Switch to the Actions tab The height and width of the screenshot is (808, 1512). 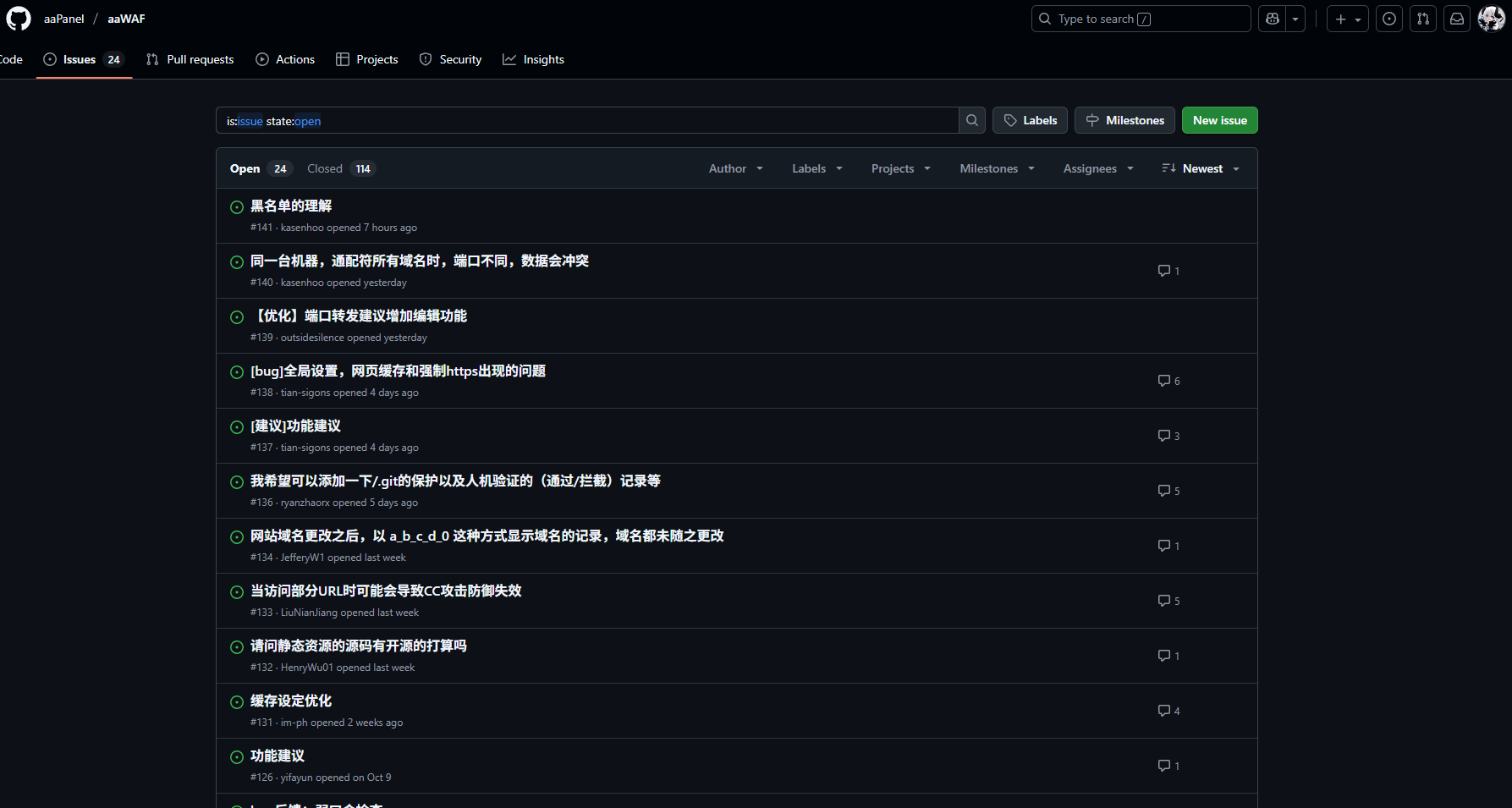click(294, 59)
